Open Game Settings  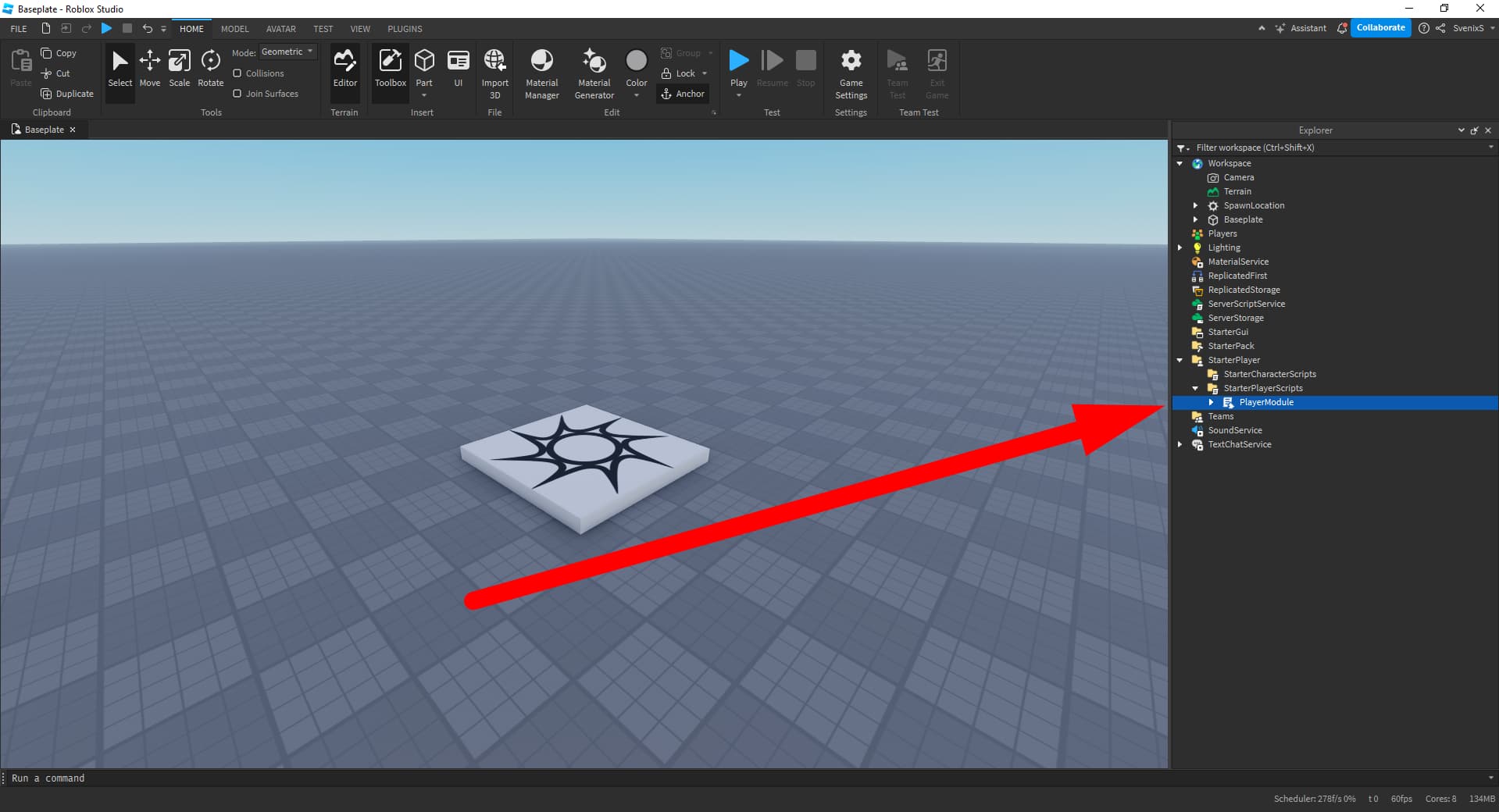(x=850, y=70)
